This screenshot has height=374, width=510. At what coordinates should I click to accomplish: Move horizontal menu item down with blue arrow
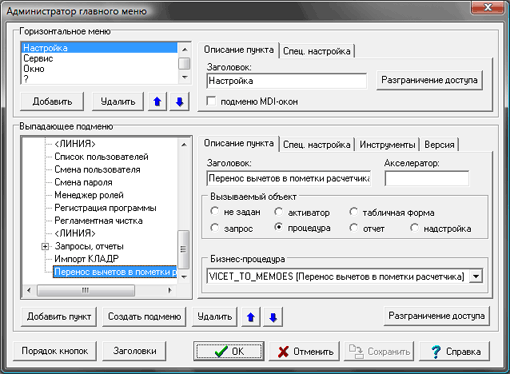point(180,102)
